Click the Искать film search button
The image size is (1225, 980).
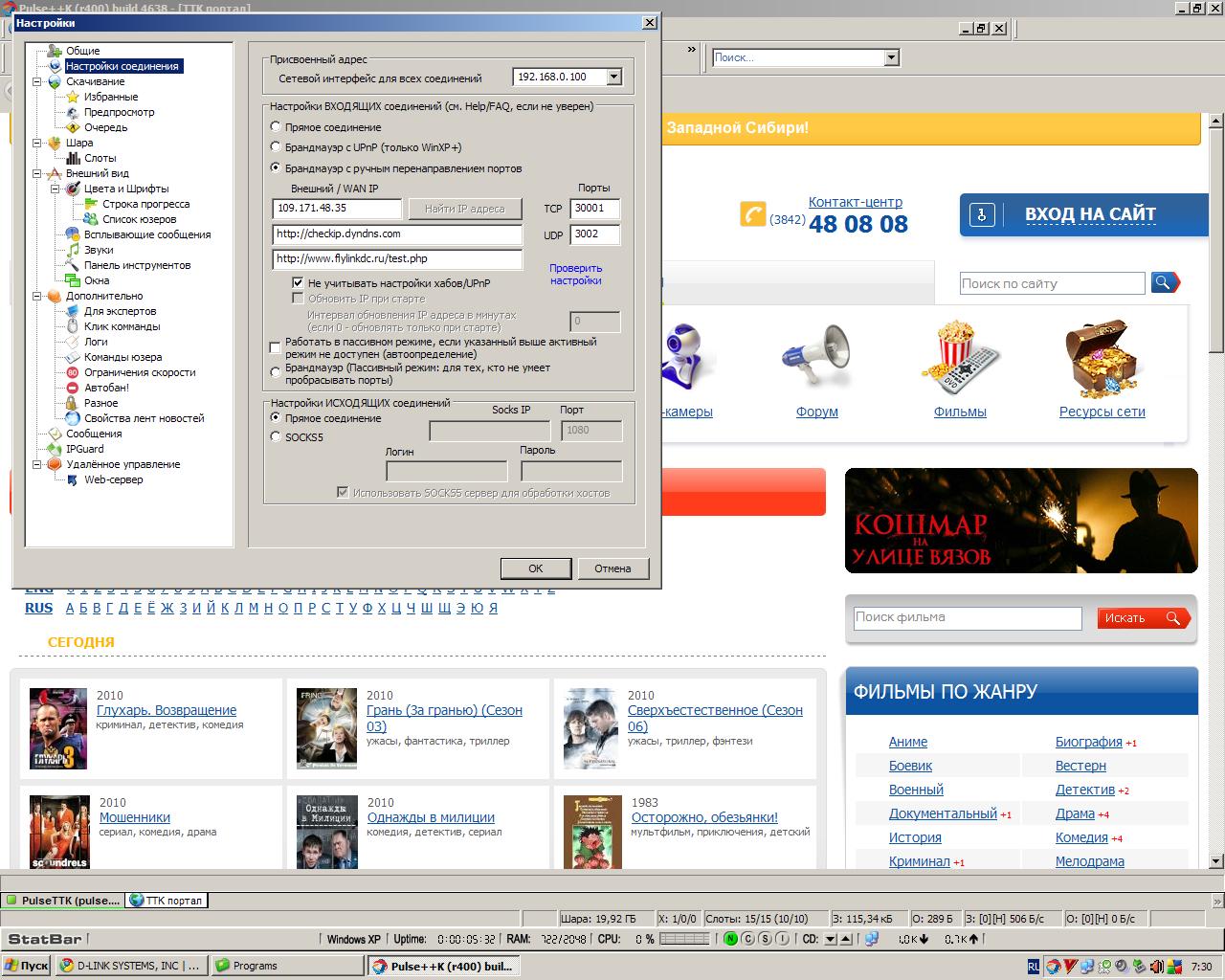[1143, 618]
